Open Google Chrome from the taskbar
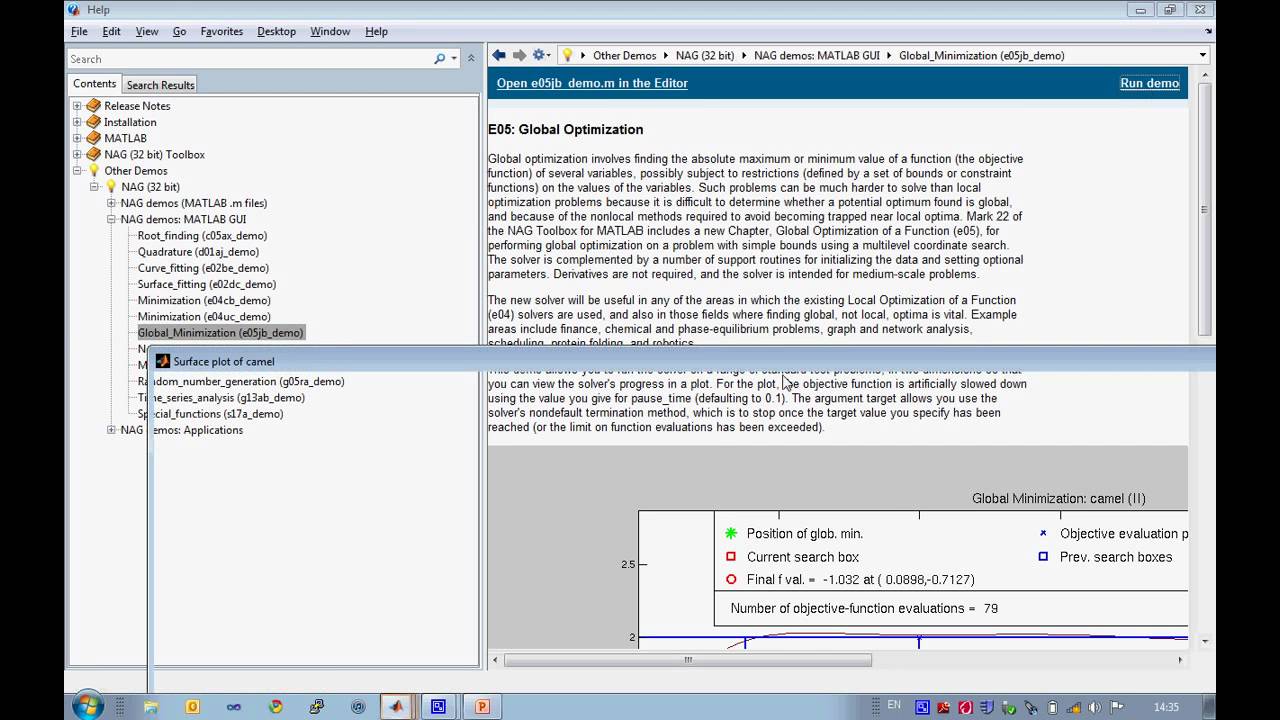This screenshot has width=1280, height=720. (x=276, y=706)
